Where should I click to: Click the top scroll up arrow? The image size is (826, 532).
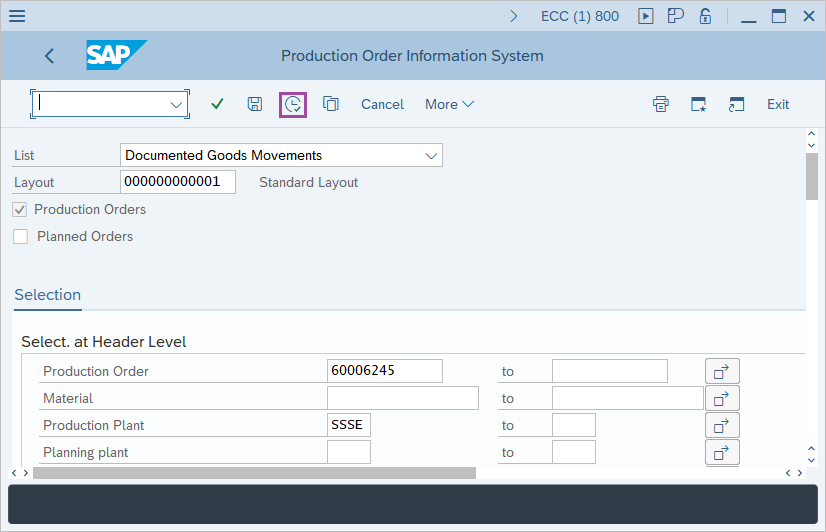(812, 134)
